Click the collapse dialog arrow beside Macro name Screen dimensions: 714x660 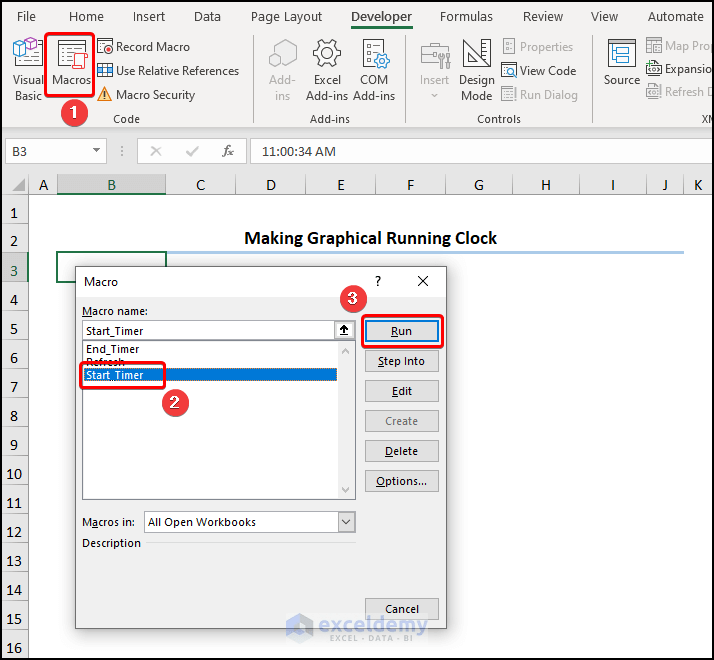coord(344,330)
